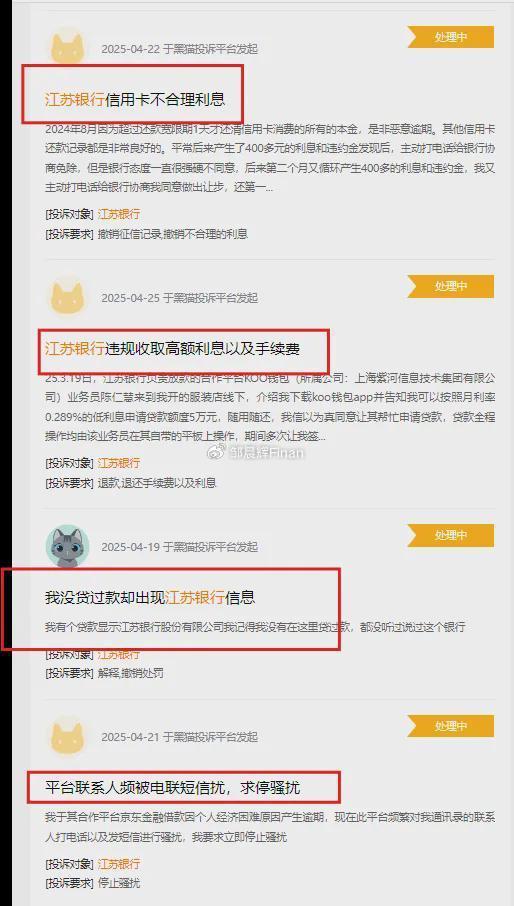Click the 退款,退还手续费以及利息 request text

157,483
